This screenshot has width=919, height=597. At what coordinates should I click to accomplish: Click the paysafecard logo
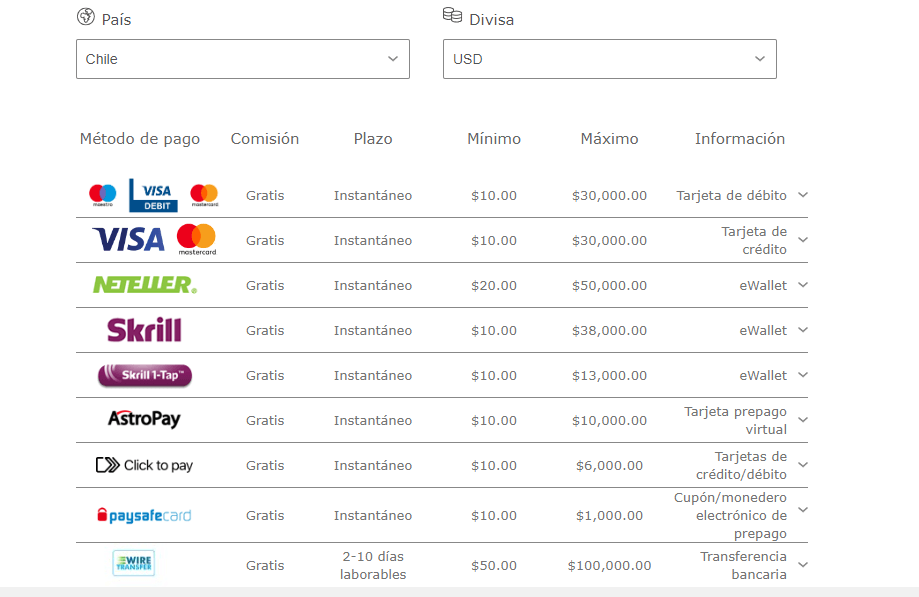pyautogui.click(x=144, y=516)
